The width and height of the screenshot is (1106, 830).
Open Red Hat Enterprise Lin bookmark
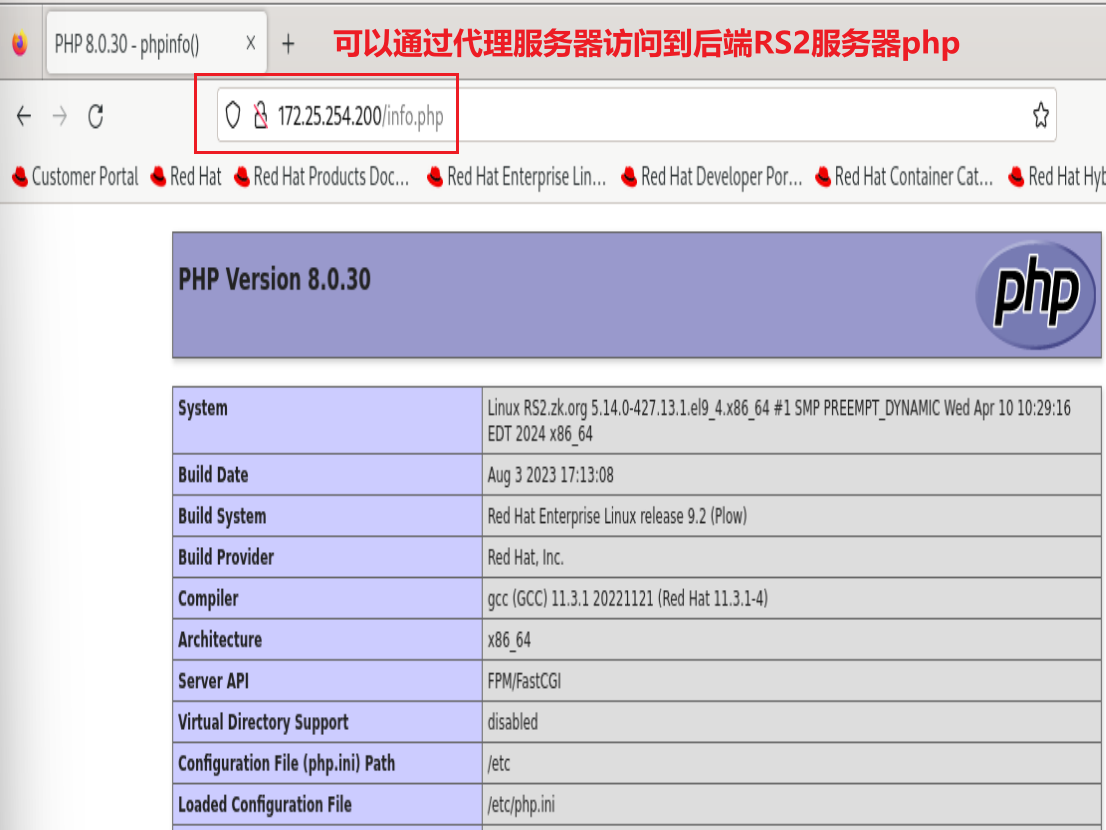pos(516,176)
